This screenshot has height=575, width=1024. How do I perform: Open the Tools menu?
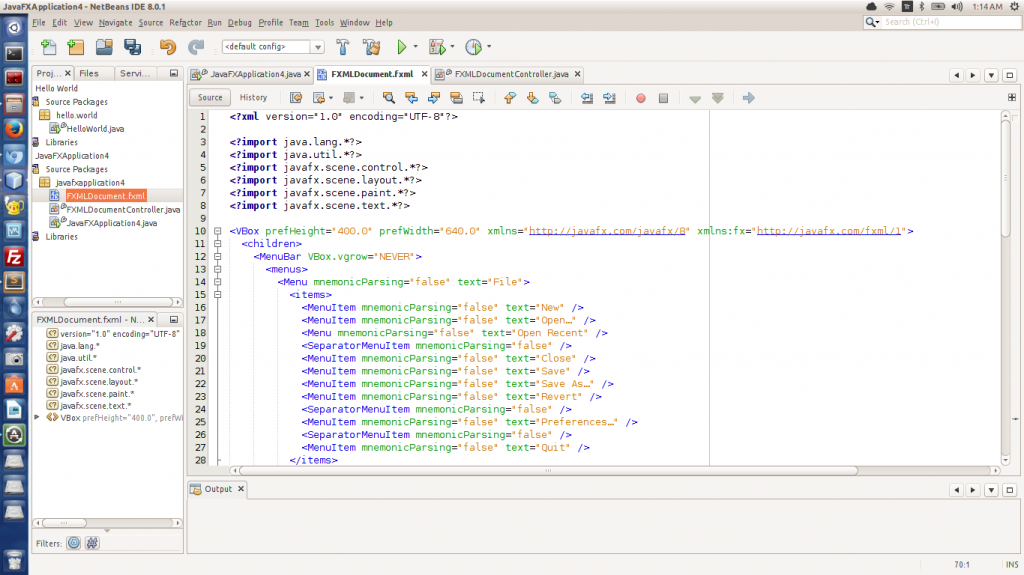(x=325, y=22)
